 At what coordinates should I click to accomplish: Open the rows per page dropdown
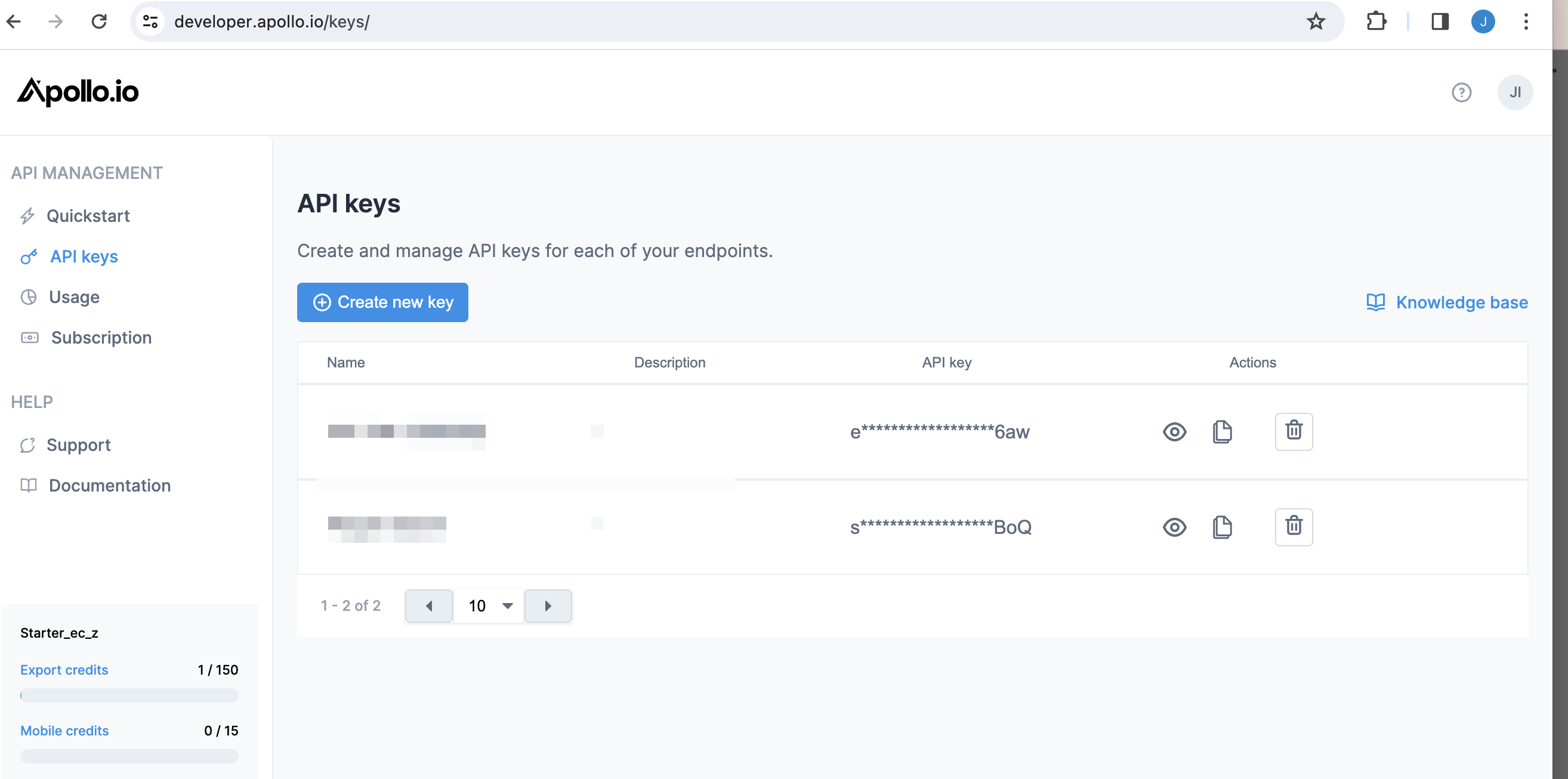[x=489, y=605]
